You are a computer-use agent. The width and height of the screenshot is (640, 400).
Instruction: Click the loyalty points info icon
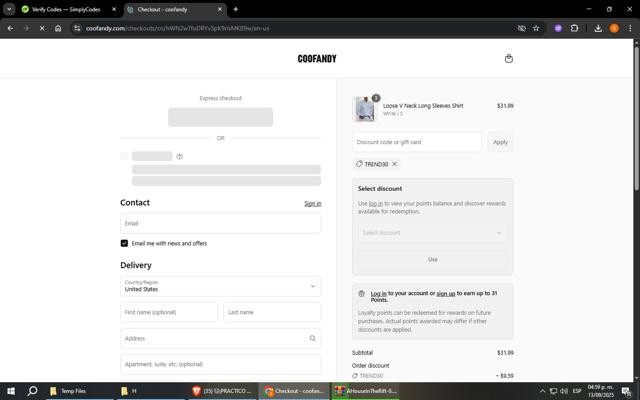(x=361, y=293)
